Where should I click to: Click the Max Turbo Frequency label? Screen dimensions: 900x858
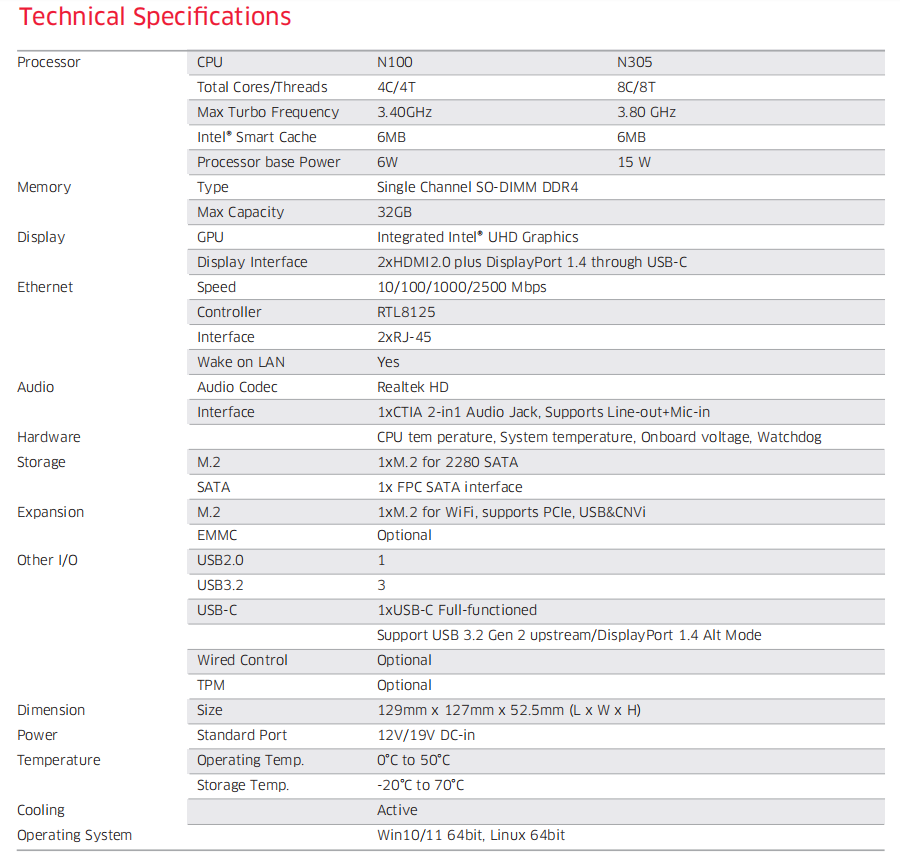268,112
